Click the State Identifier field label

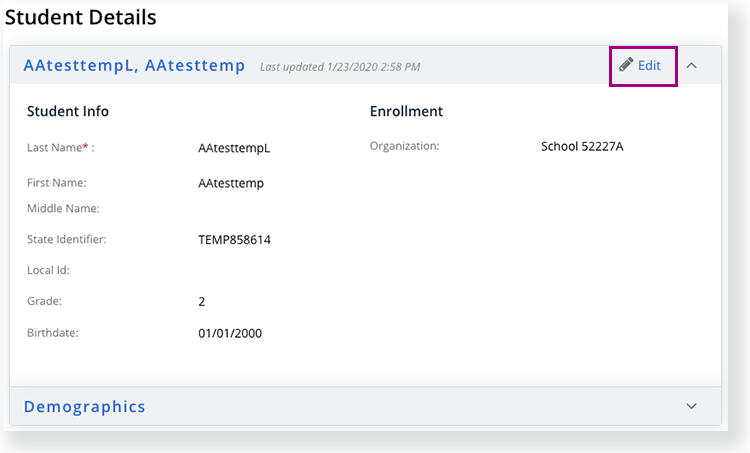[66, 239]
